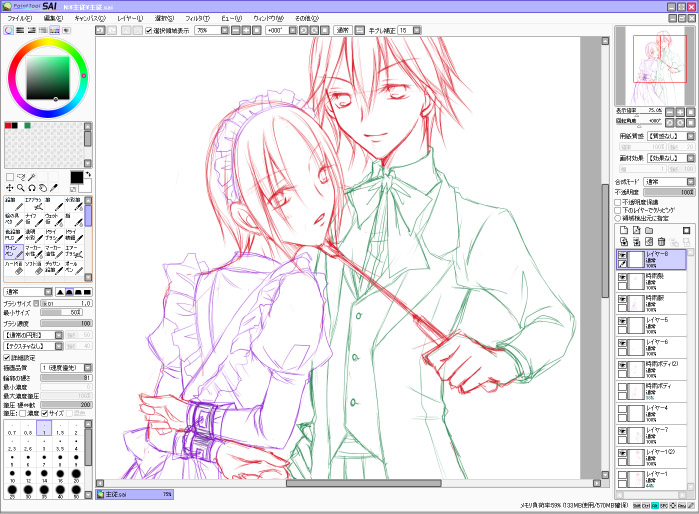Toggle the swatches panel icon in color toolbar
699x514 pixels.
click(54, 30)
